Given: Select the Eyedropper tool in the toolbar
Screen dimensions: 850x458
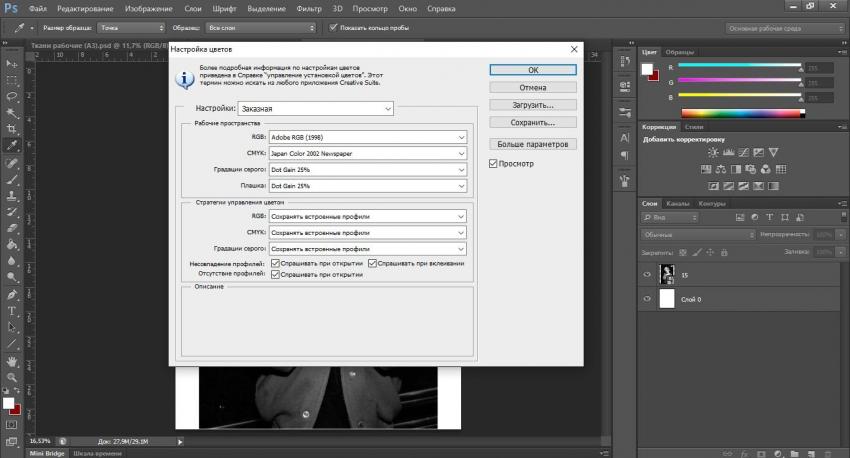Looking at the screenshot, I should coord(12,146).
